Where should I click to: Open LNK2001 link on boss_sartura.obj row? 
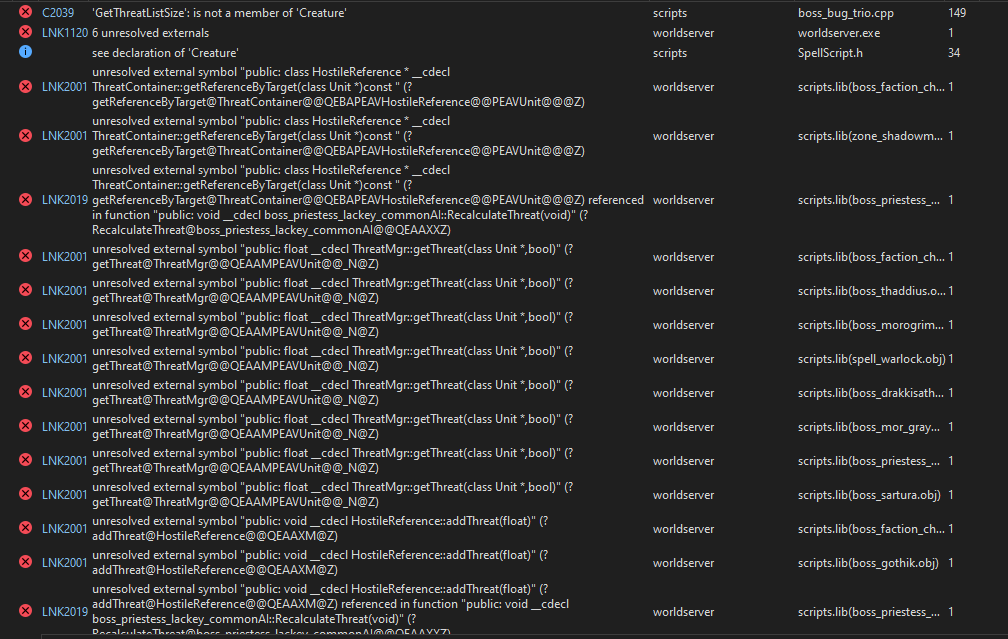point(65,495)
